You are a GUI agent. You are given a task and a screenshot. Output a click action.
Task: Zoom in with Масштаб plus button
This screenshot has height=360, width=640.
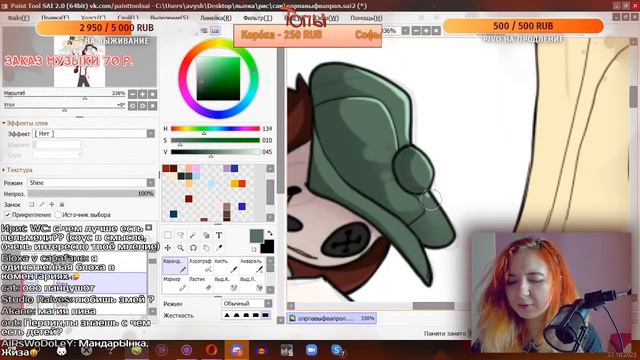[142, 94]
